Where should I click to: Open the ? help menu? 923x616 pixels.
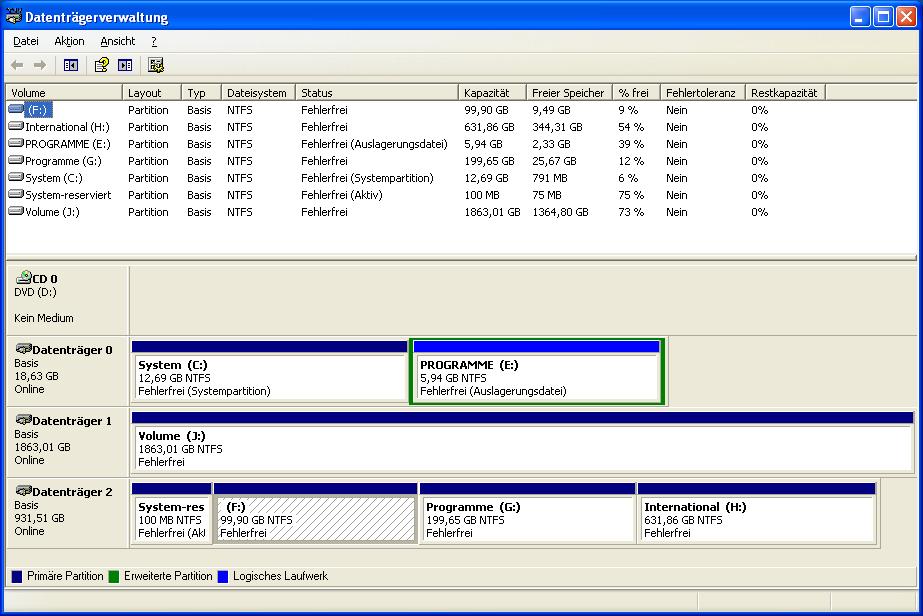[154, 41]
